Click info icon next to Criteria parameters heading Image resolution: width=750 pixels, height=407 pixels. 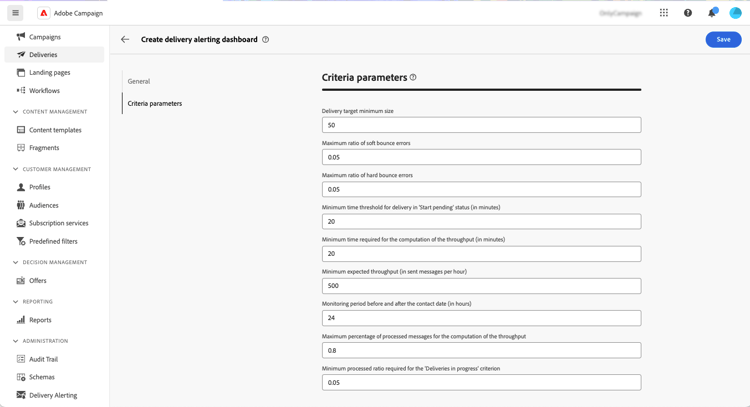pyautogui.click(x=413, y=77)
